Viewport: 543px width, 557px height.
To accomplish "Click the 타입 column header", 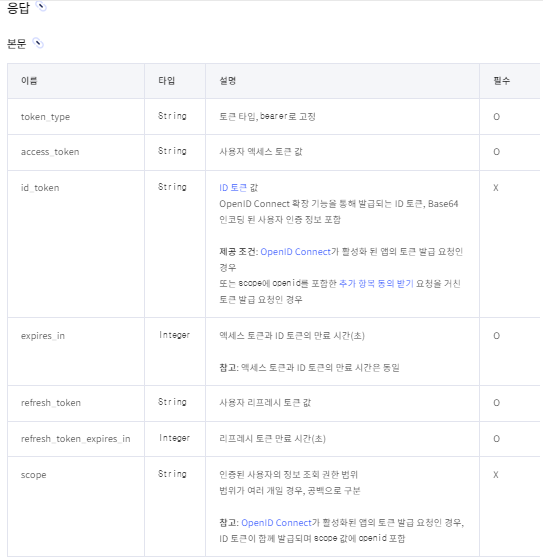I will (x=167, y=81).
